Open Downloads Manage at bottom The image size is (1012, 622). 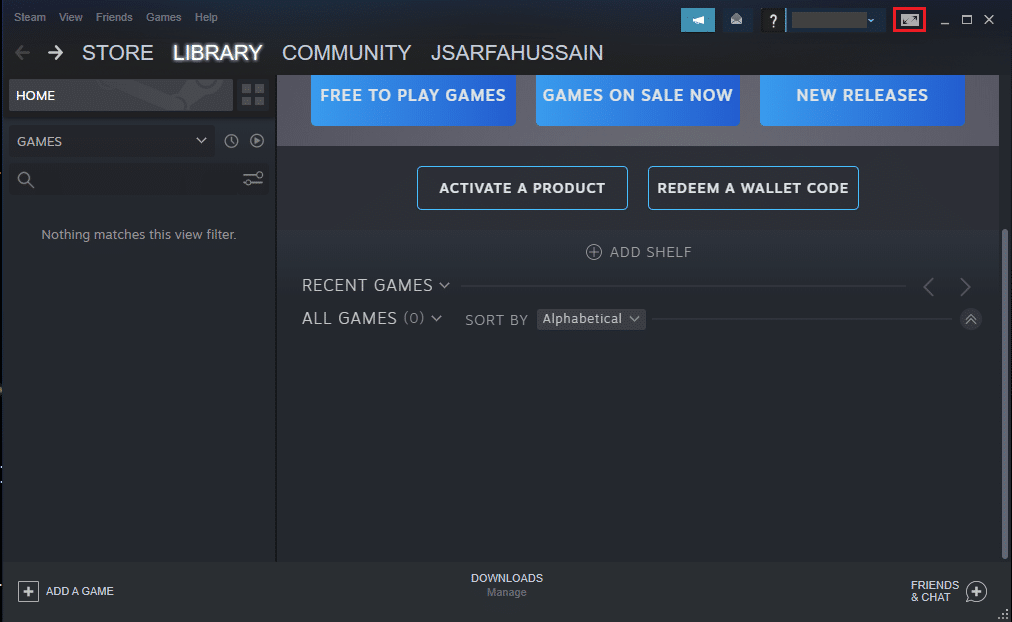click(507, 585)
